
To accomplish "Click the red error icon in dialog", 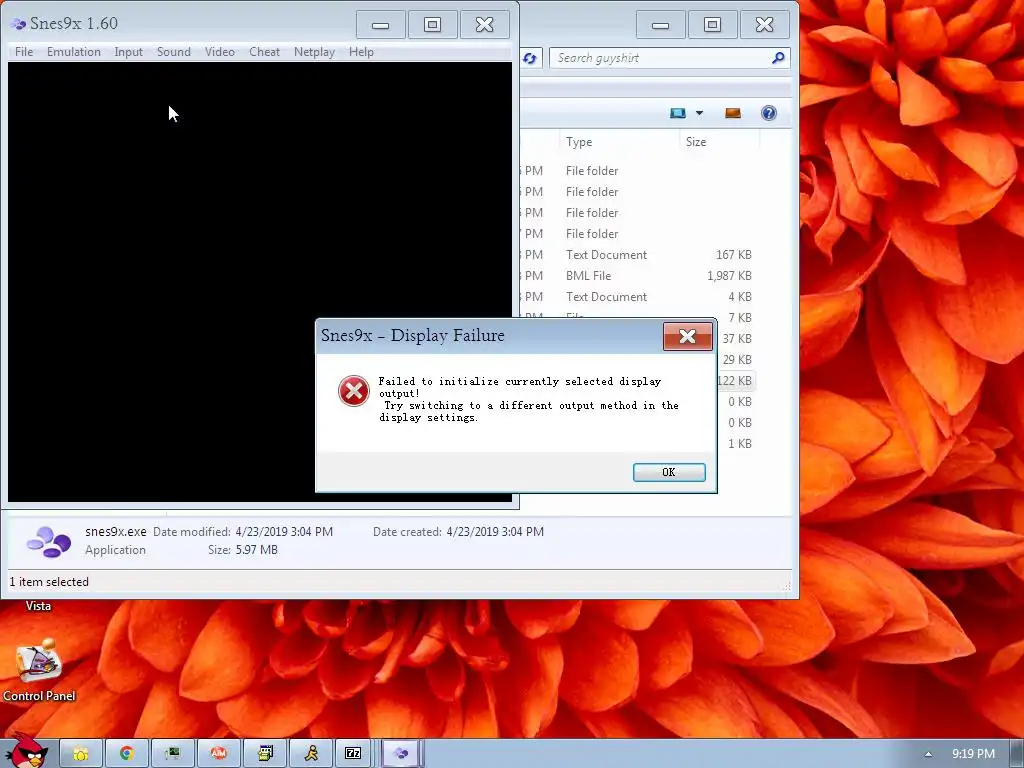I will (x=353, y=391).
